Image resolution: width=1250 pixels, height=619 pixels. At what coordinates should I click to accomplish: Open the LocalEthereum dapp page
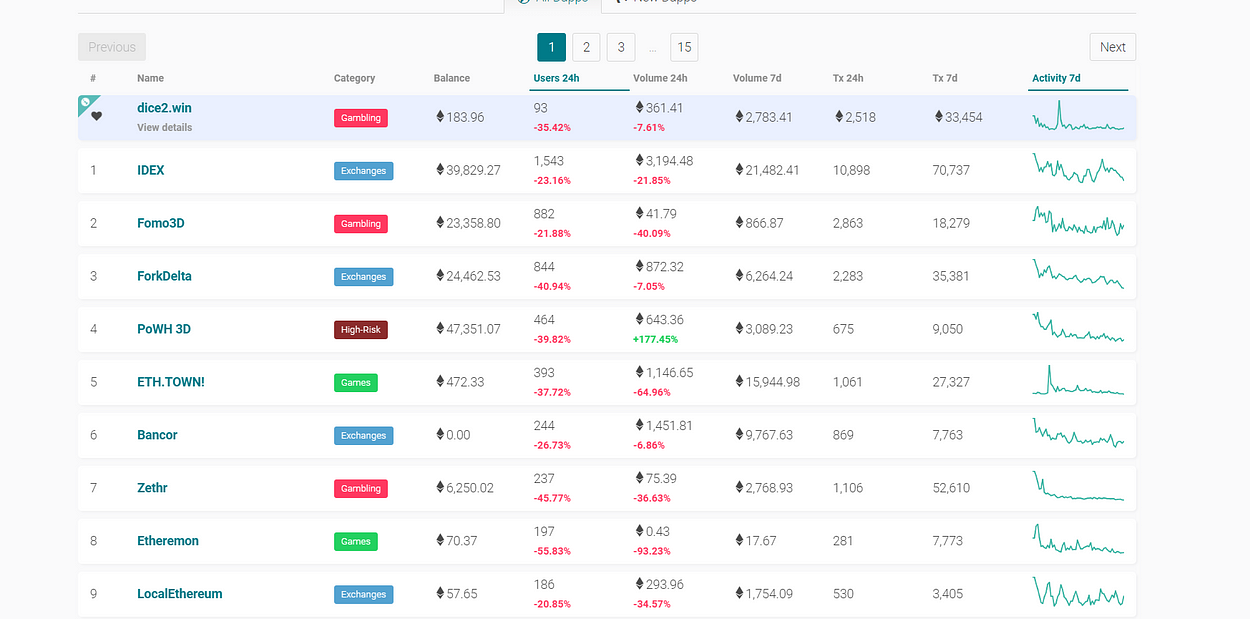click(x=180, y=594)
